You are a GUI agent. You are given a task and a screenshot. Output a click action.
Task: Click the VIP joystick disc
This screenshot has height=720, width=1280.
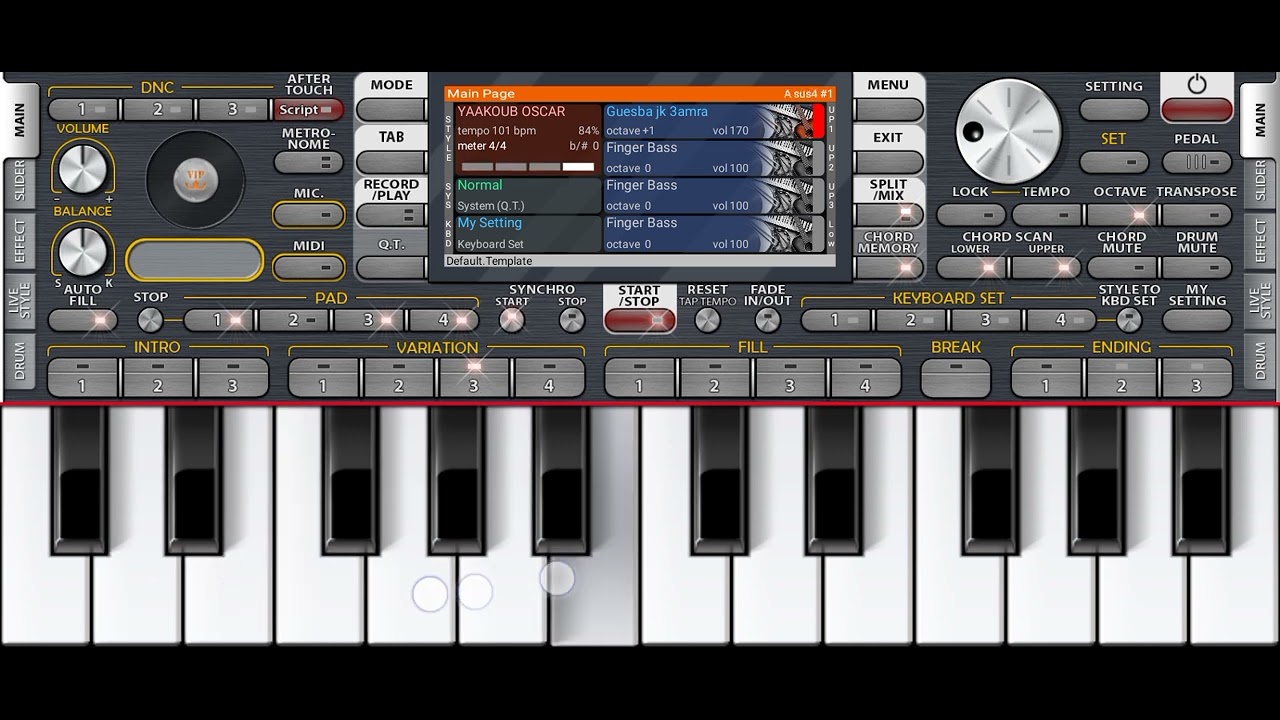click(196, 180)
